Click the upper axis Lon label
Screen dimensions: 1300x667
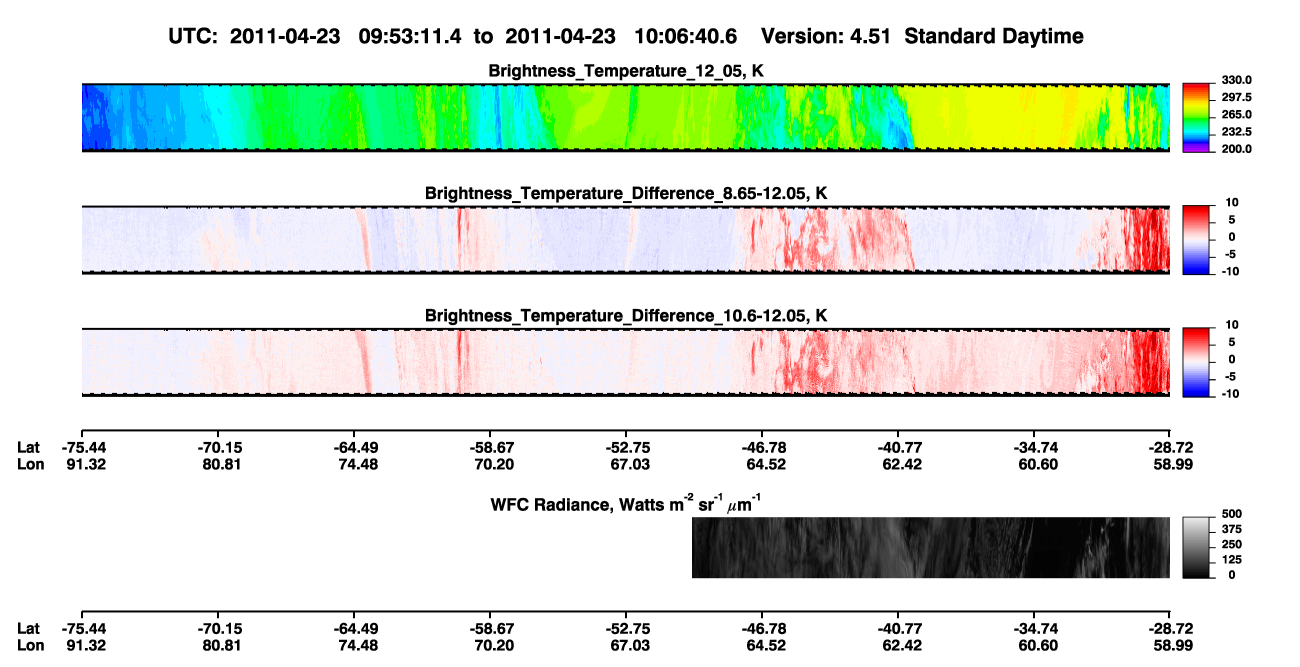pos(30,464)
